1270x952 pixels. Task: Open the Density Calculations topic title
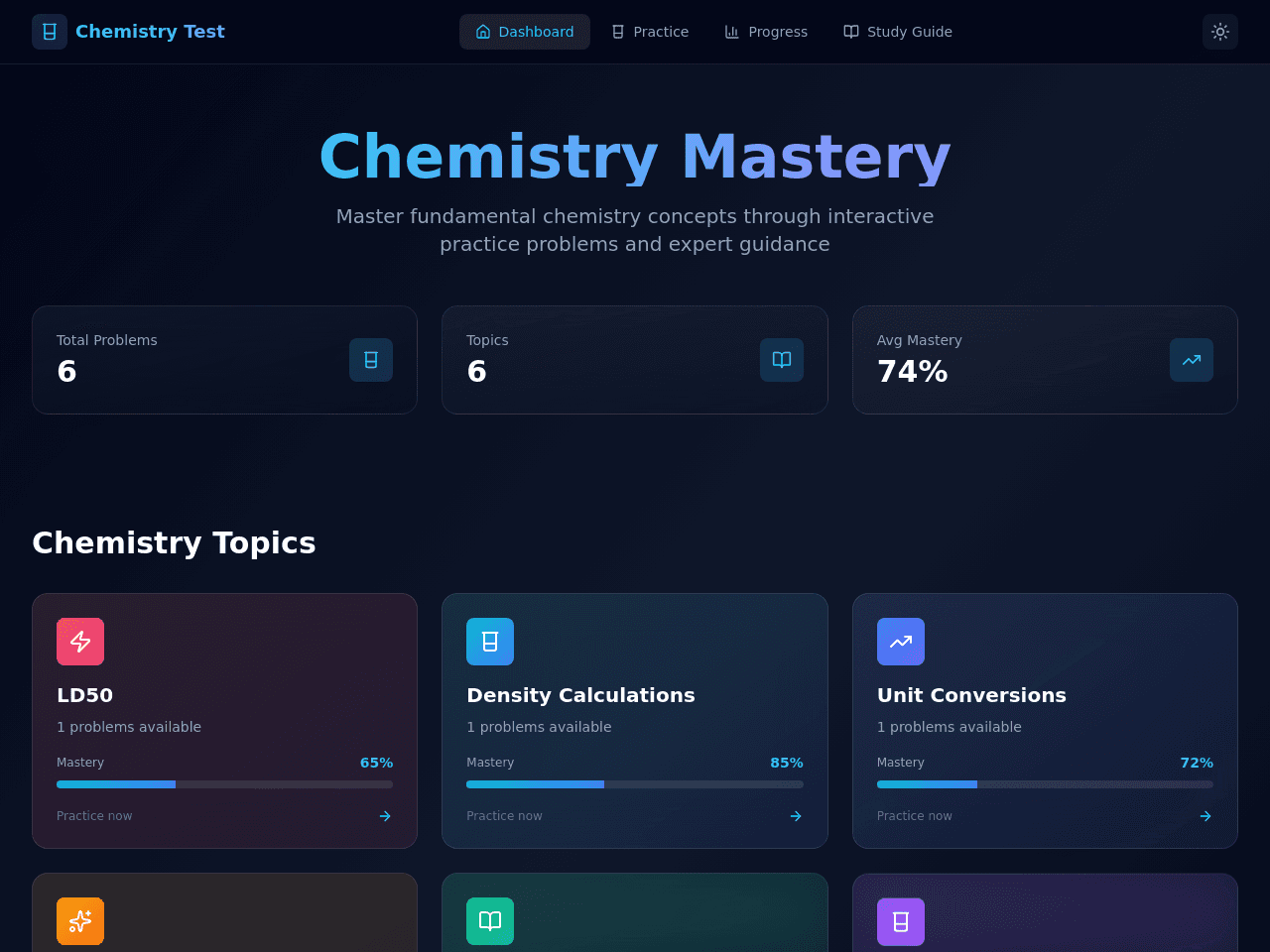pyautogui.click(x=580, y=695)
